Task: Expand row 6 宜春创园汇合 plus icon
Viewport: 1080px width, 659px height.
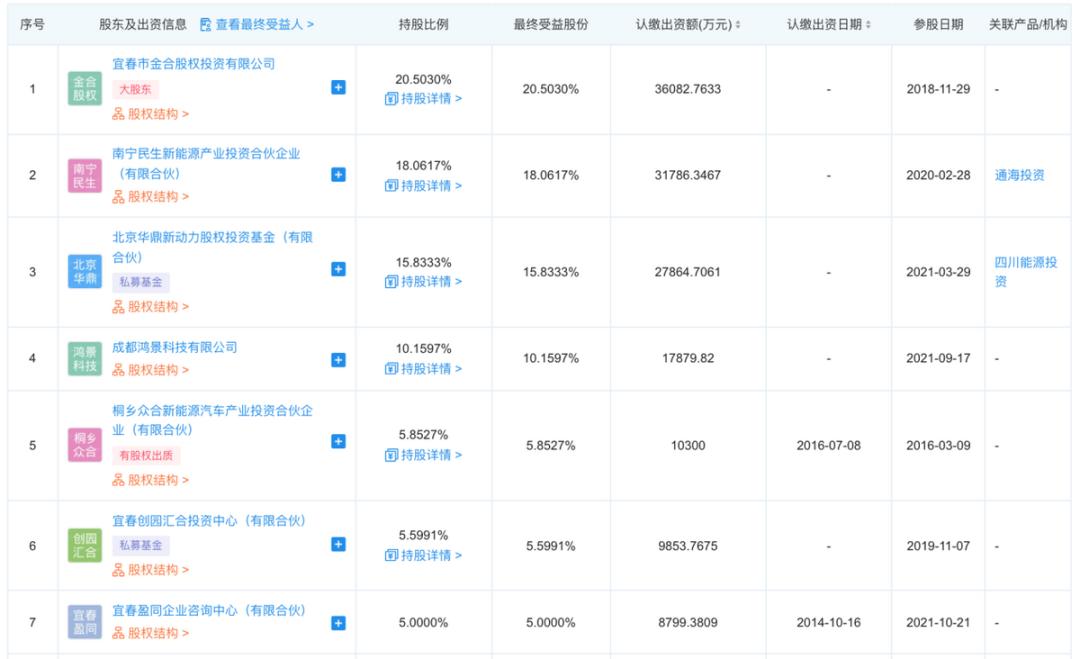Action: pyautogui.click(x=338, y=545)
